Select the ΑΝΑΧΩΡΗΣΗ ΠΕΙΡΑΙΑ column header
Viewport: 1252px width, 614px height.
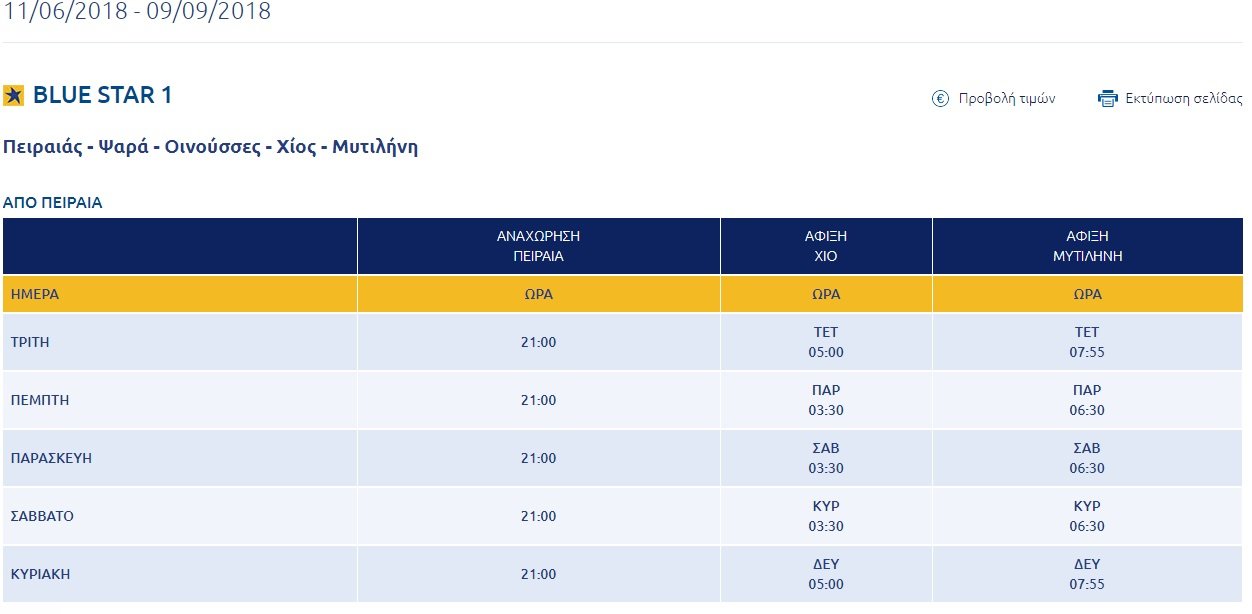click(x=539, y=246)
